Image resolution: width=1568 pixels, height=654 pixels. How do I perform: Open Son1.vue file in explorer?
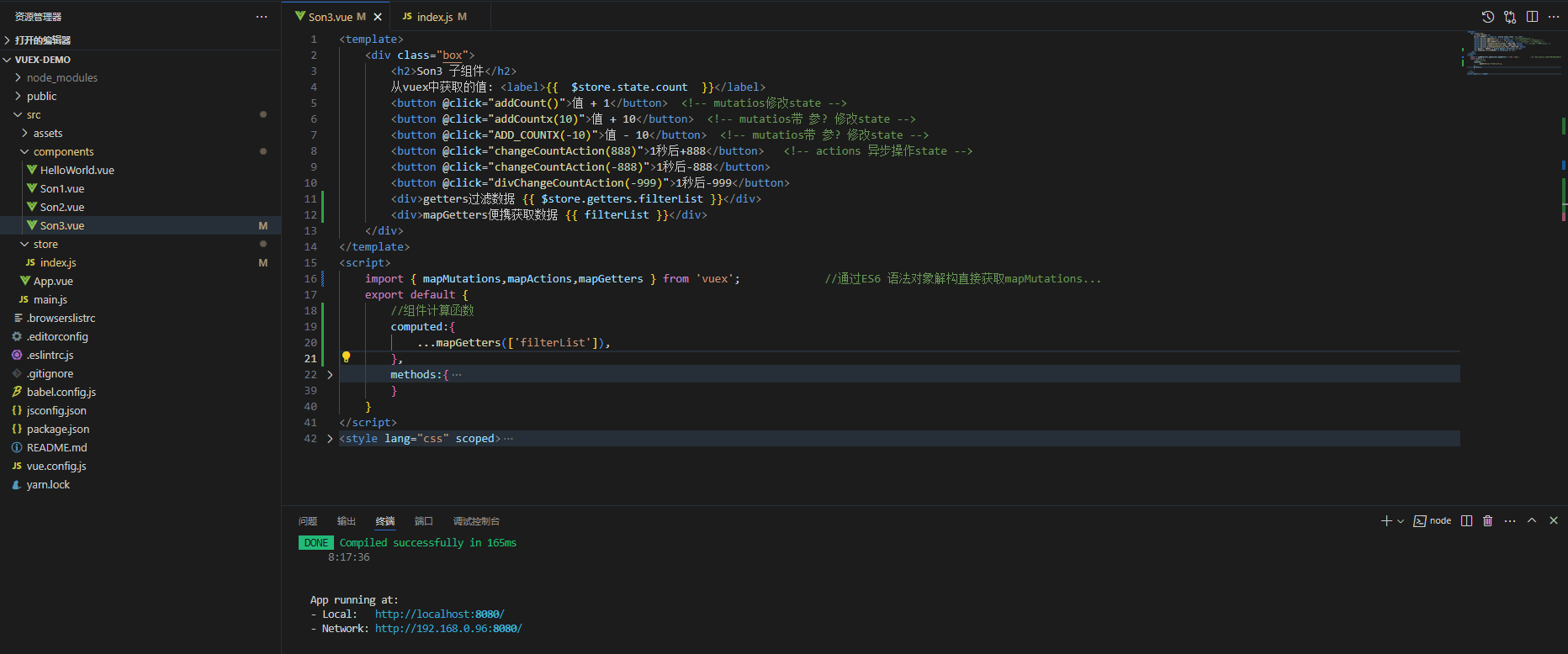tap(140, 188)
